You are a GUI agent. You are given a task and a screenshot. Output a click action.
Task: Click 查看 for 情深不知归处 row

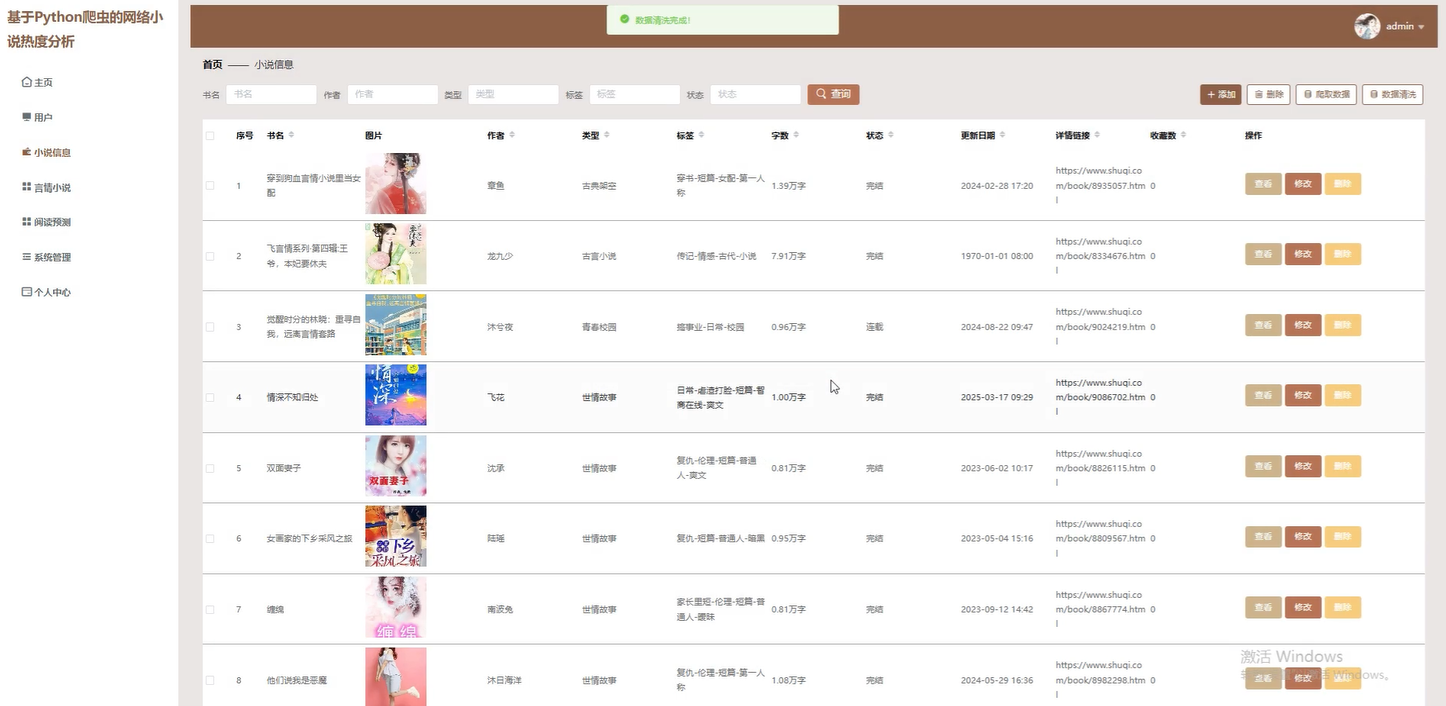1263,395
